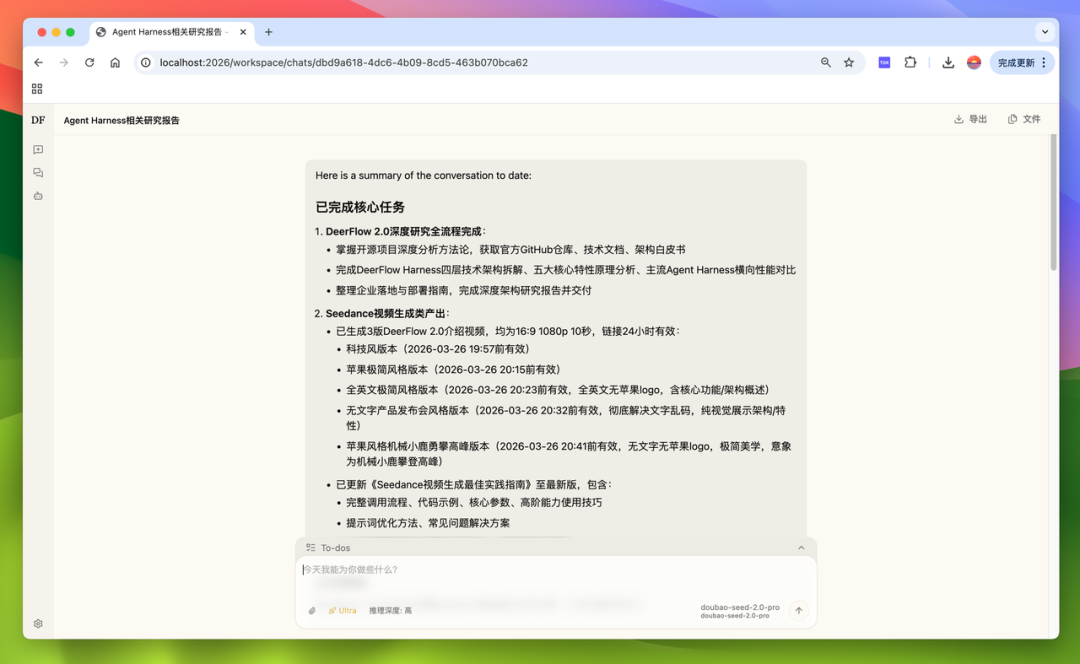Viewport: 1080px width, 664px height.
Task: Click the To-dos list icon
Action: pyautogui.click(x=311, y=548)
